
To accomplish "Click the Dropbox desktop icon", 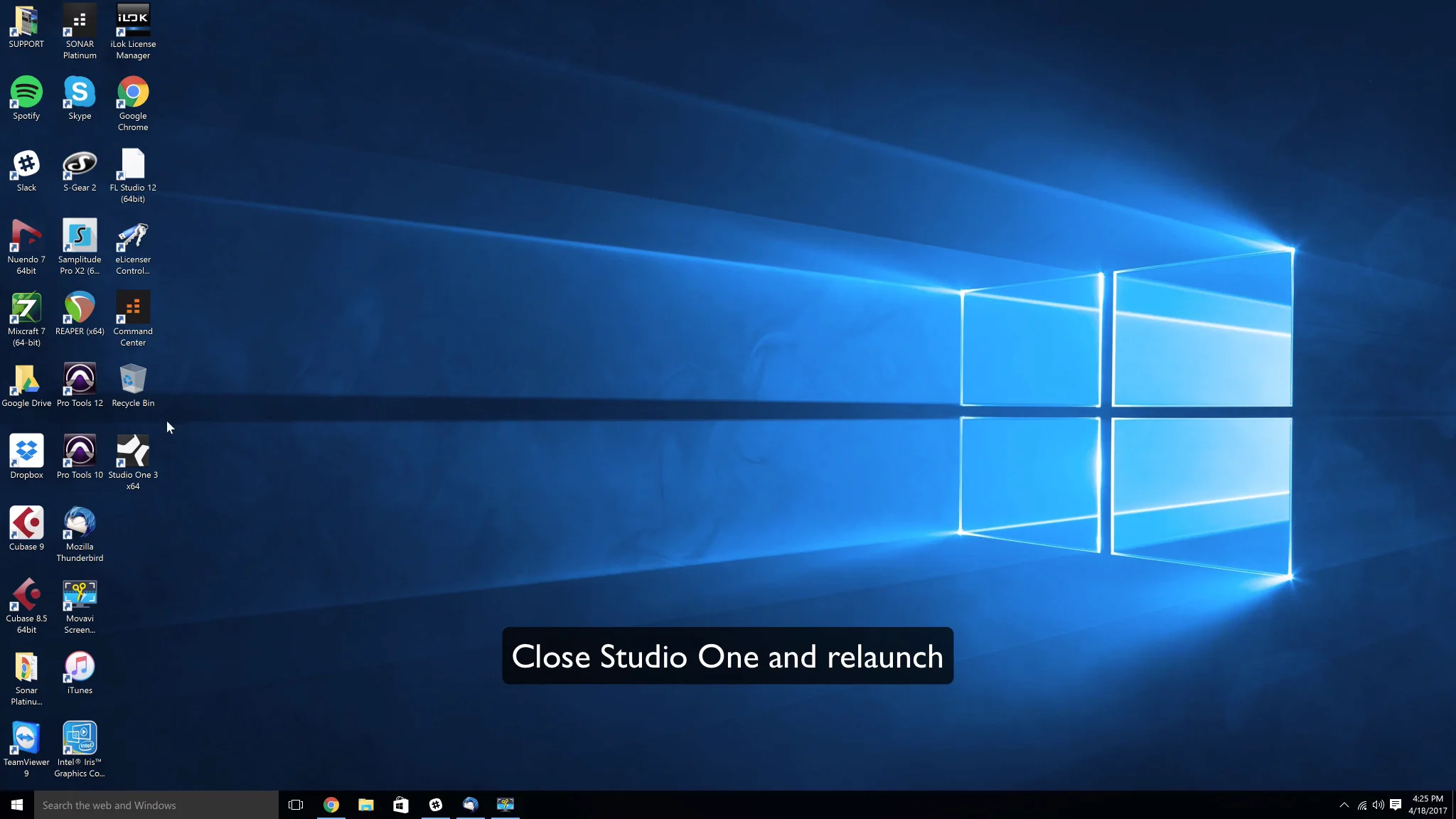I will (x=26, y=458).
